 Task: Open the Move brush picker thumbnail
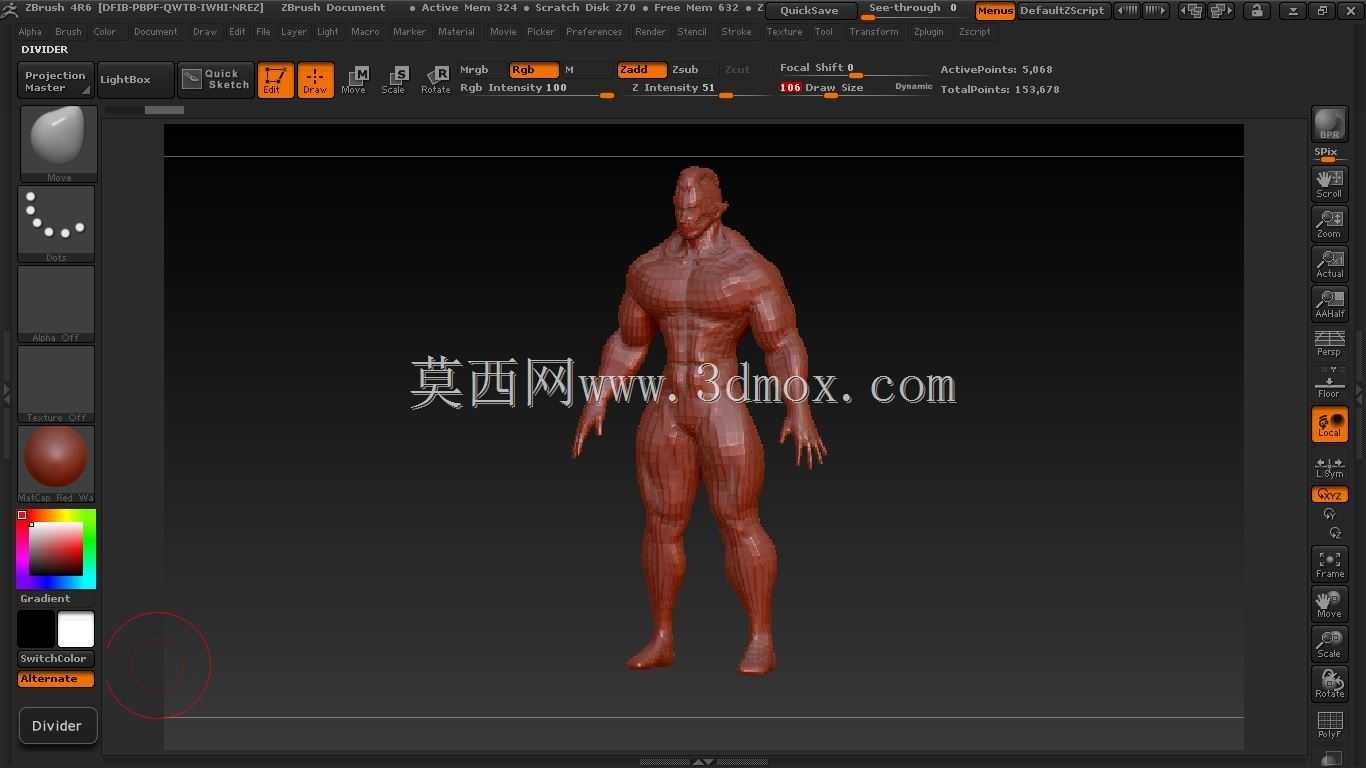tap(58, 143)
